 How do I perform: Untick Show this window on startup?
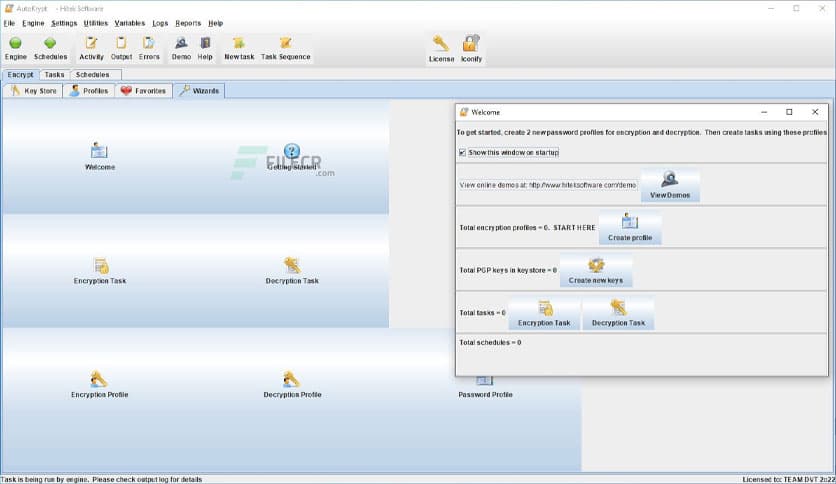[462, 152]
